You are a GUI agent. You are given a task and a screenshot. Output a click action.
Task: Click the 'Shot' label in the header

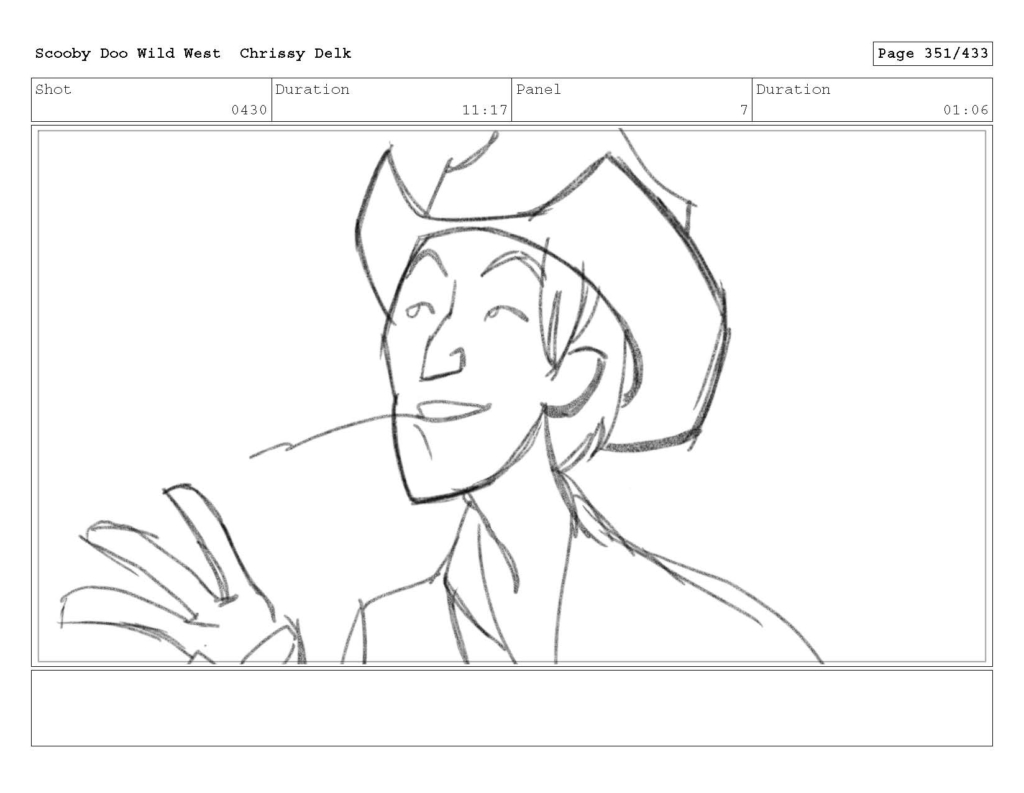click(53, 89)
